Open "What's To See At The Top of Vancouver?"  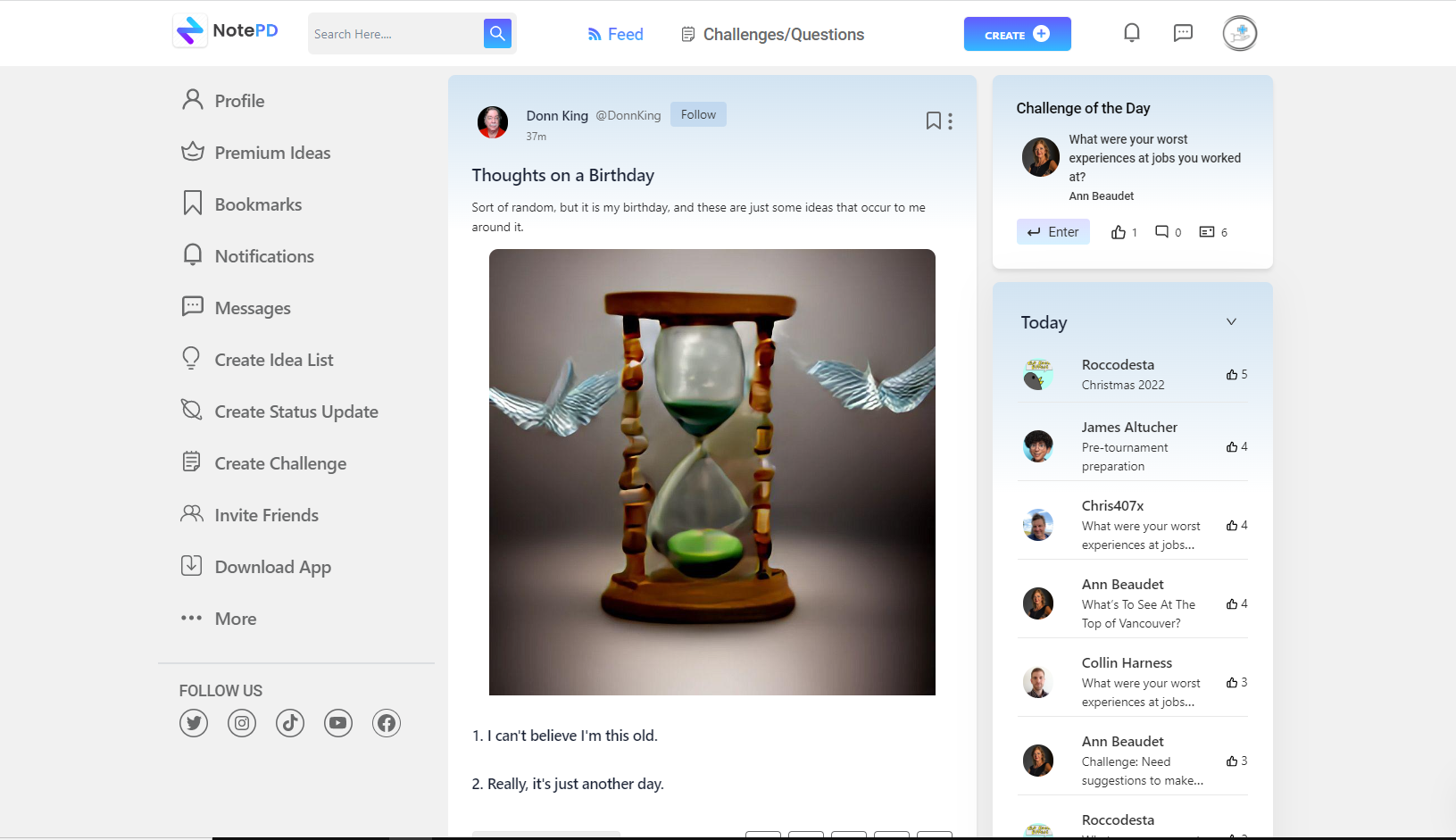click(x=1138, y=614)
